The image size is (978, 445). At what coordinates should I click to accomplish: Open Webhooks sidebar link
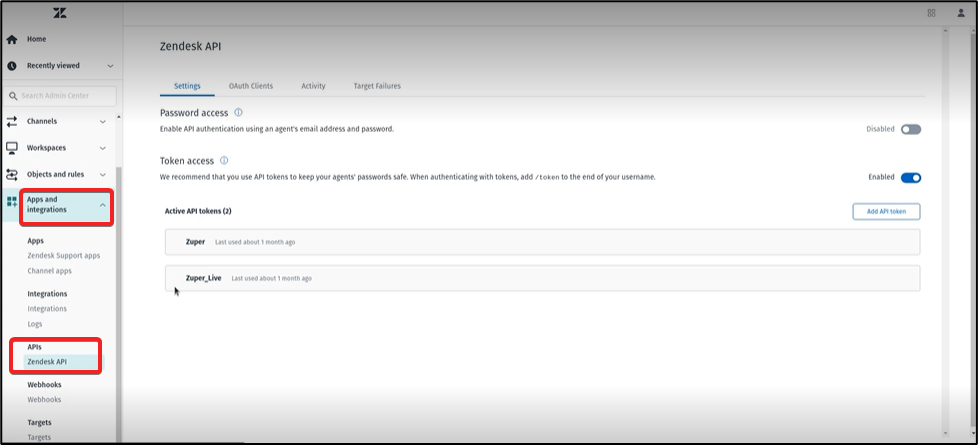click(44, 399)
